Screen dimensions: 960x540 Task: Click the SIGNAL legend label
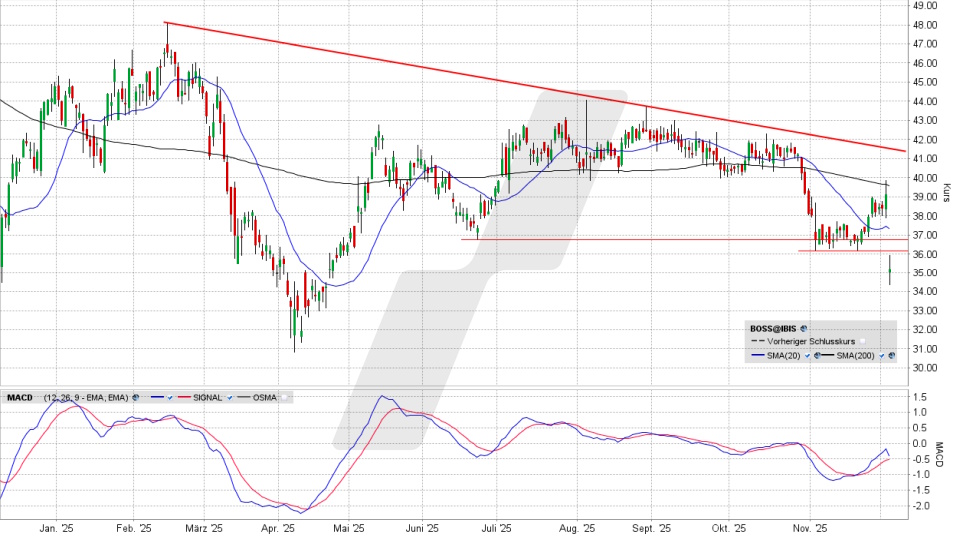pos(208,397)
